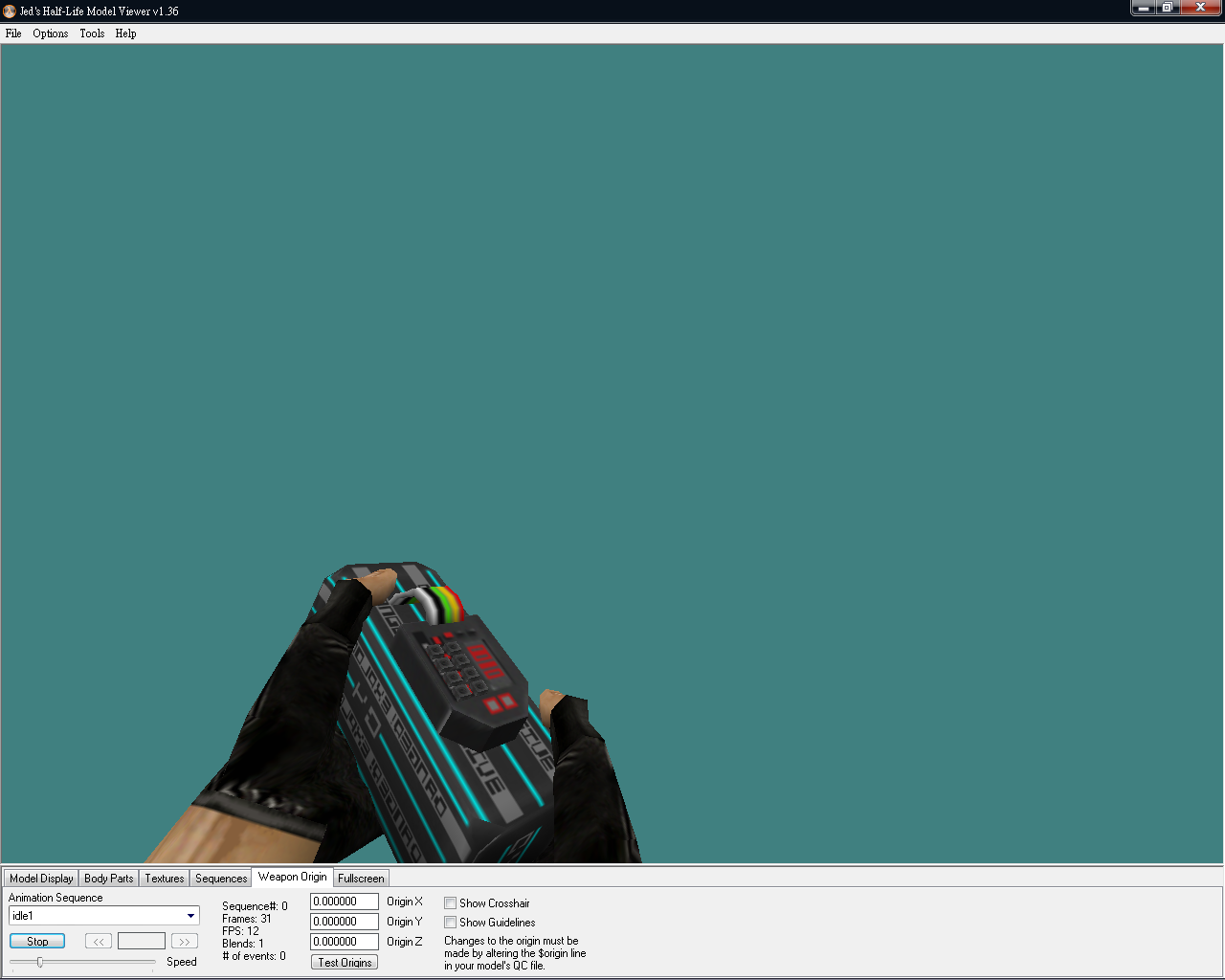
Task: Click the 'Blends: 1' text
Action: 243,944
